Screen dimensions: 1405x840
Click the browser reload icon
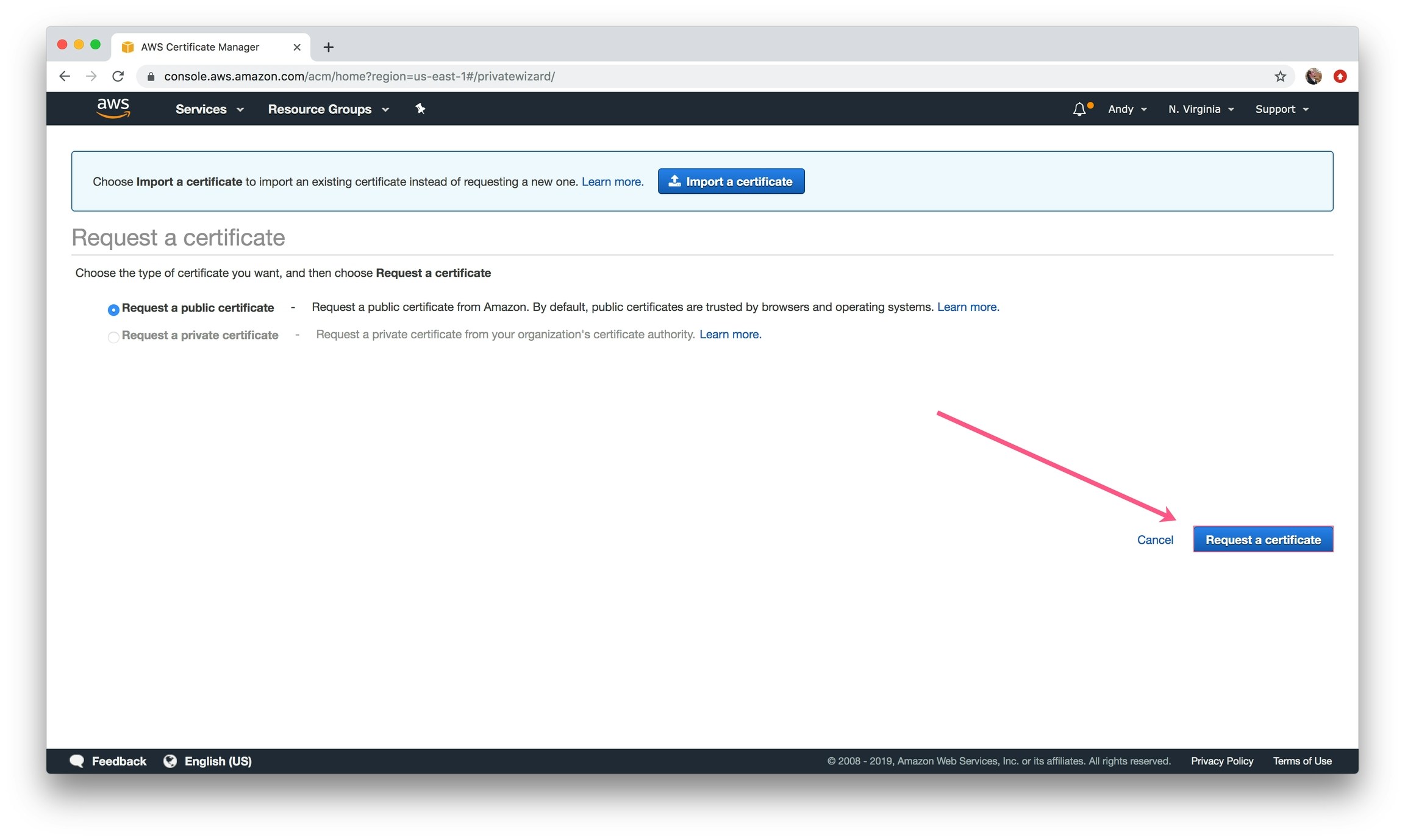tap(118, 76)
